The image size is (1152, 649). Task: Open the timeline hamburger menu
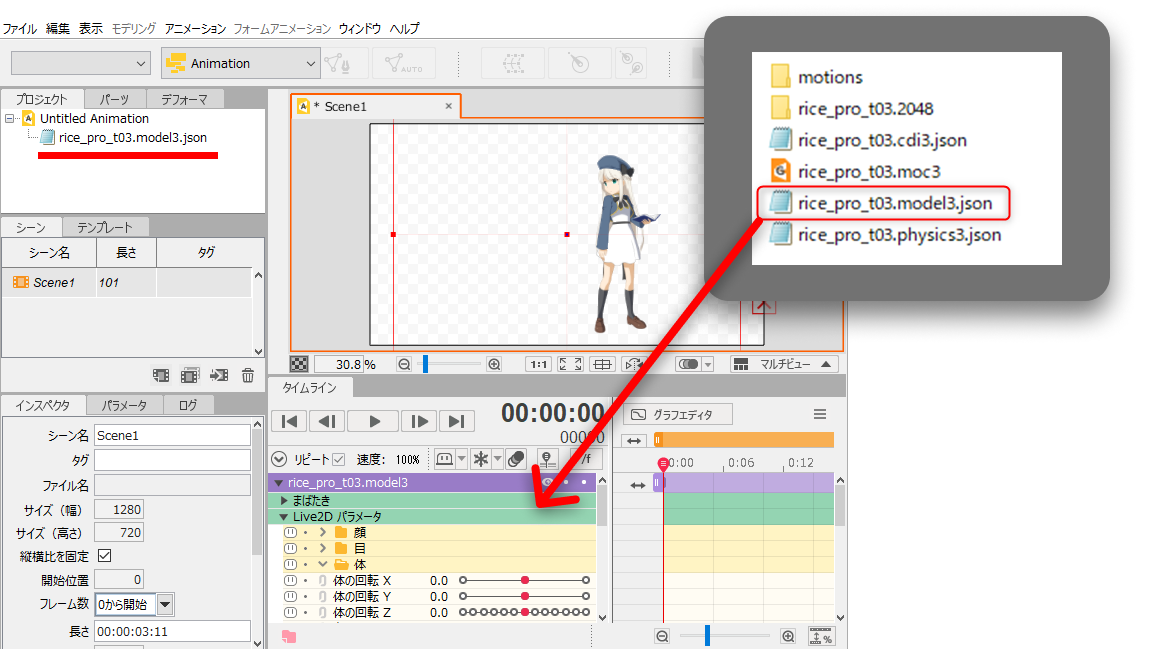[820, 414]
